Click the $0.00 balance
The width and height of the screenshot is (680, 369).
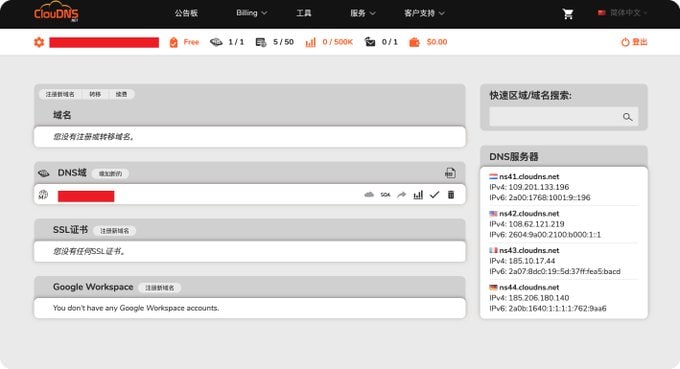tap(437, 42)
